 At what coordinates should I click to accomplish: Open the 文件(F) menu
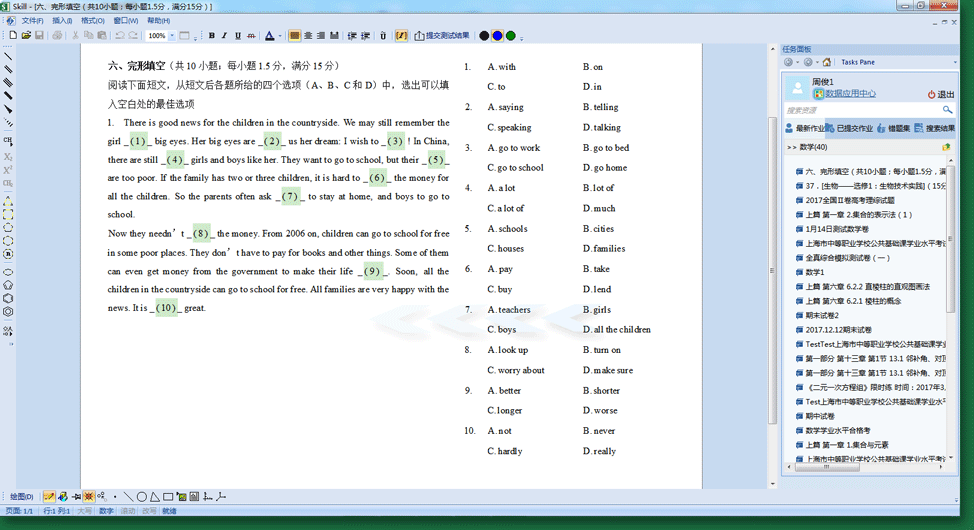(32, 20)
